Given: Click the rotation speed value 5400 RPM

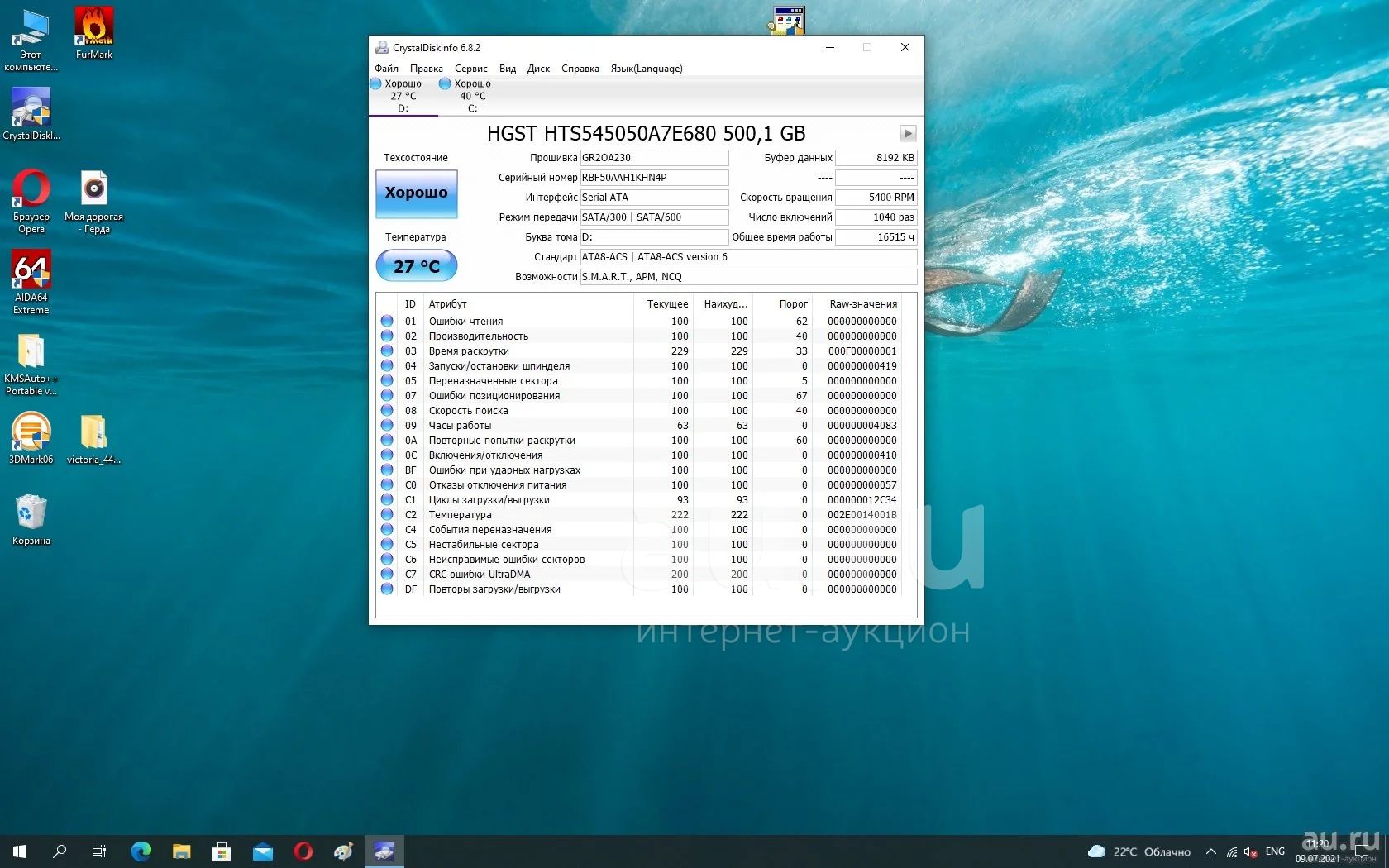Looking at the screenshot, I should [x=876, y=198].
